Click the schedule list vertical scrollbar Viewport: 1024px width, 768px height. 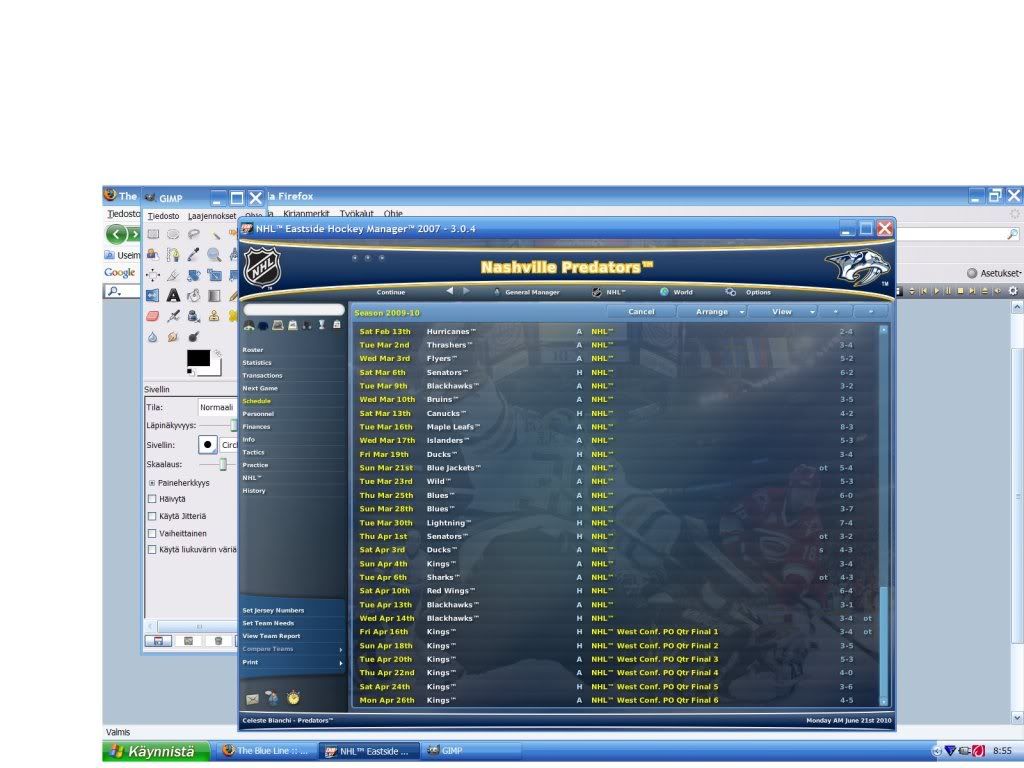884,515
